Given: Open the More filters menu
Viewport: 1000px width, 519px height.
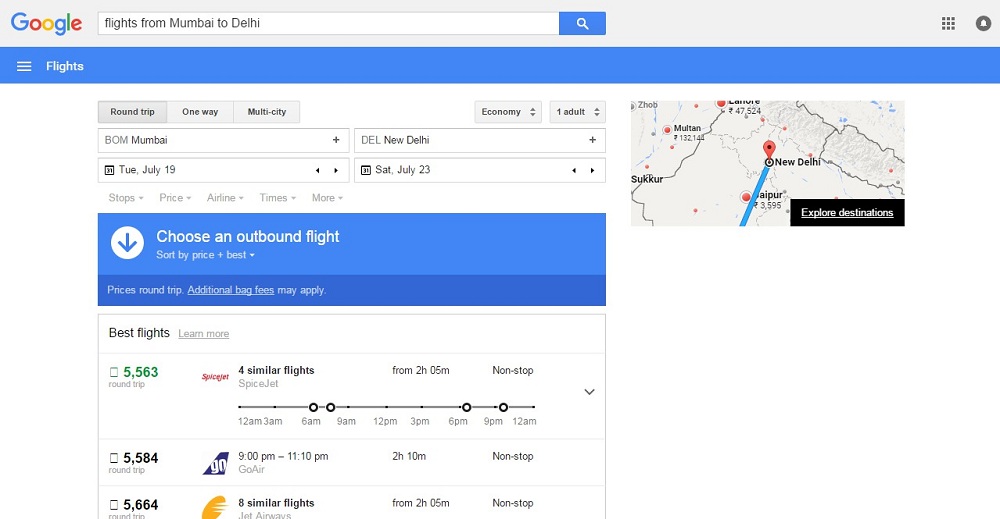Looking at the screenshot, I should (327, 198).
